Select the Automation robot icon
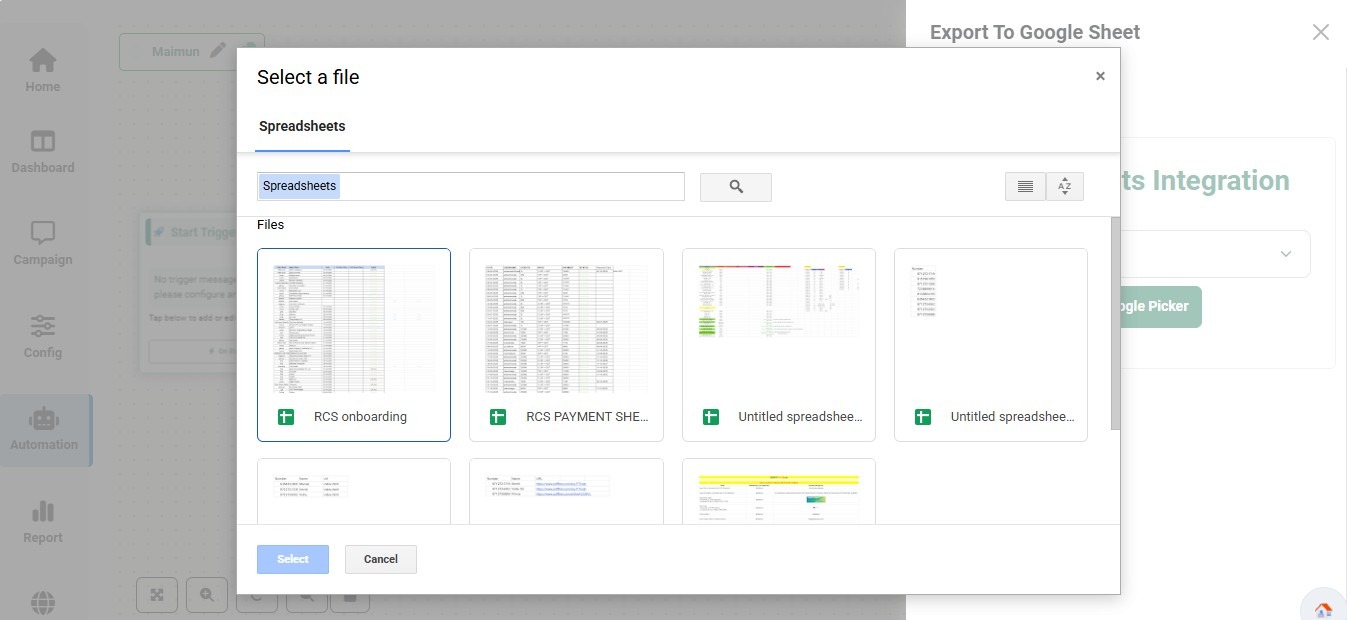1347x620 pixels. click(x=43, y=418)
